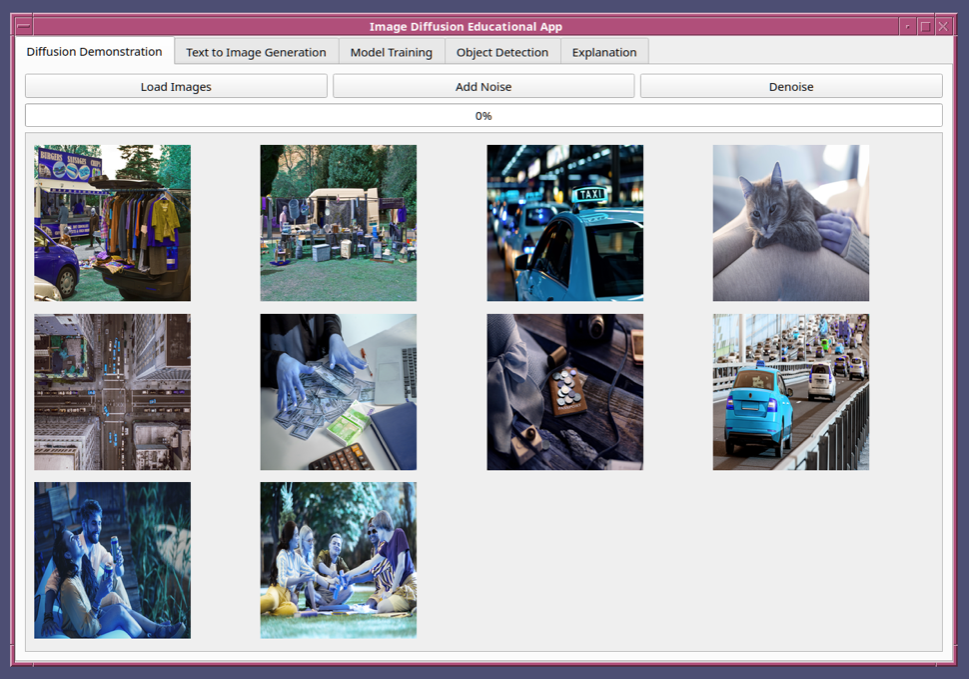Go to the Explanation tab
The image size is (969, 679).
click(x=604, y=52)
